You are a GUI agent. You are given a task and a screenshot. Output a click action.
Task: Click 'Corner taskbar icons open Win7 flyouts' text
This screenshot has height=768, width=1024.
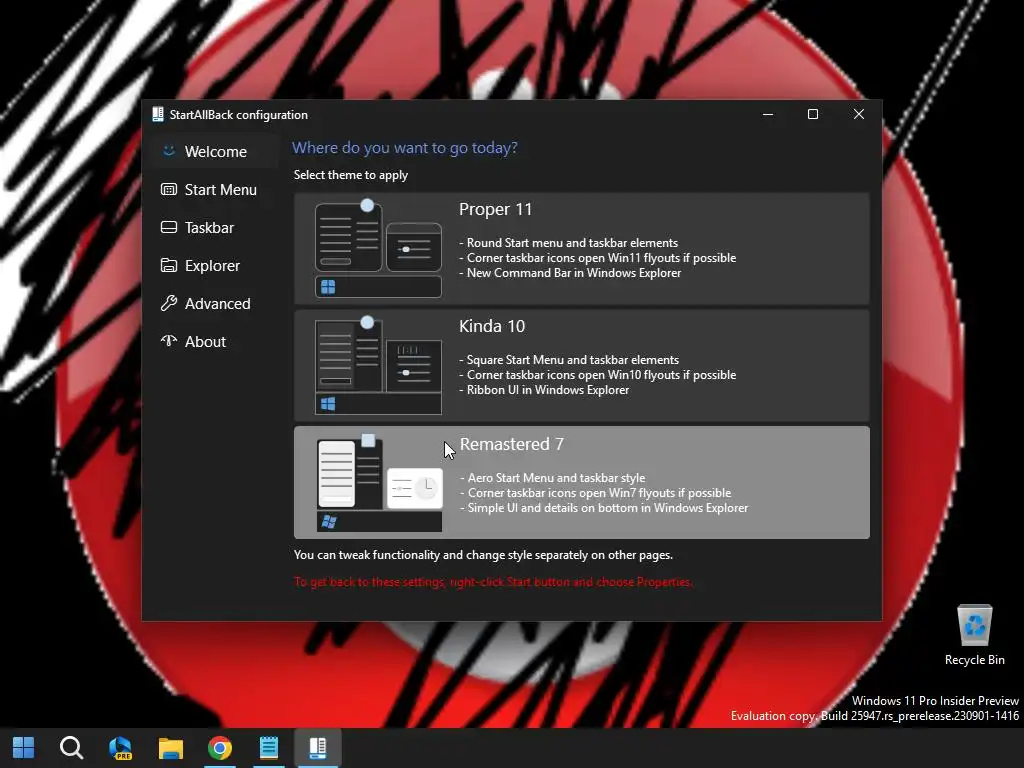click(x=596, y=493)
